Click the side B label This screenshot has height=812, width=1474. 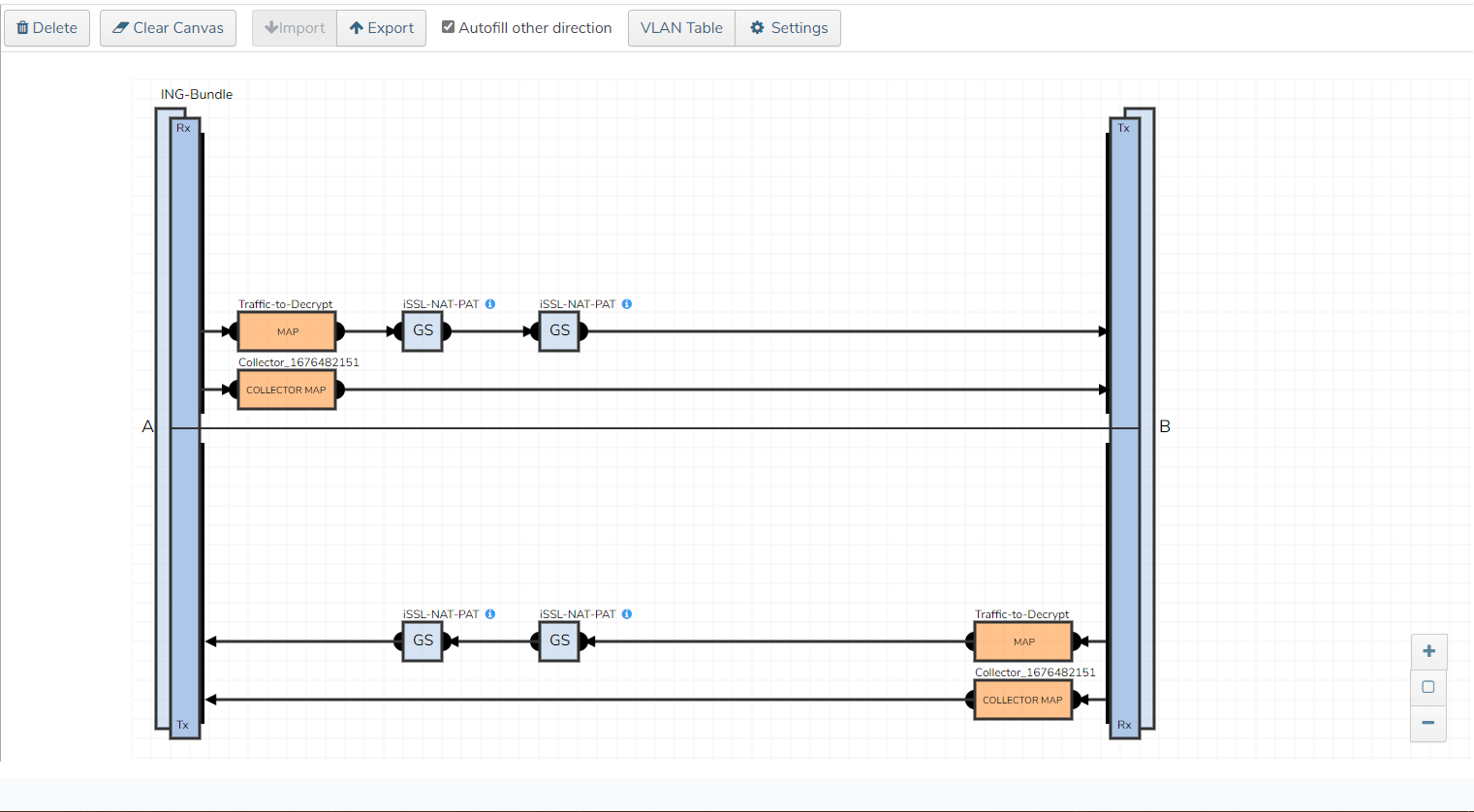click(1165, 426)
